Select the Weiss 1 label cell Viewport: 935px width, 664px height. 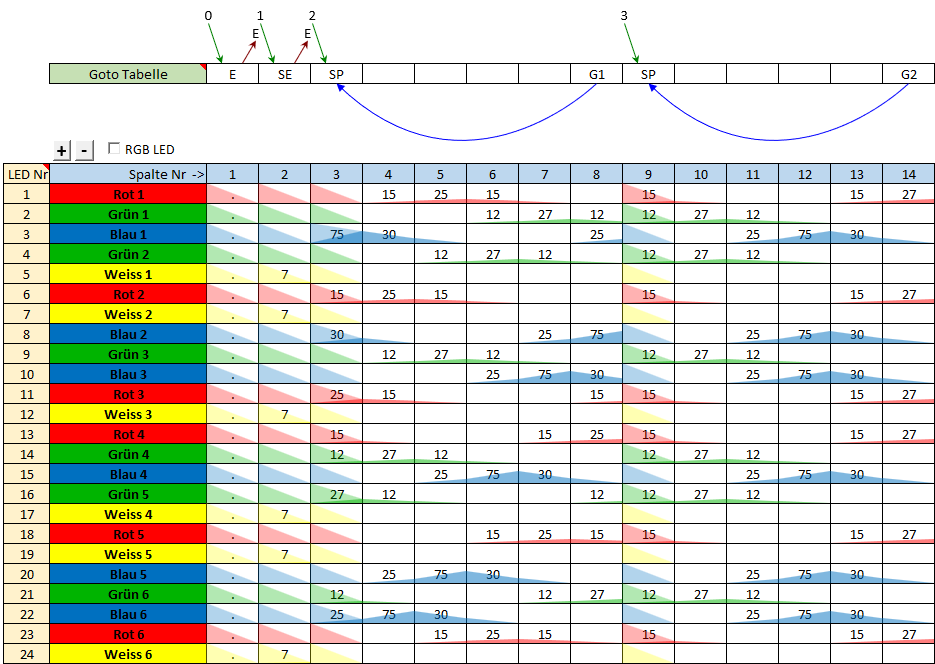click(128, 274)
